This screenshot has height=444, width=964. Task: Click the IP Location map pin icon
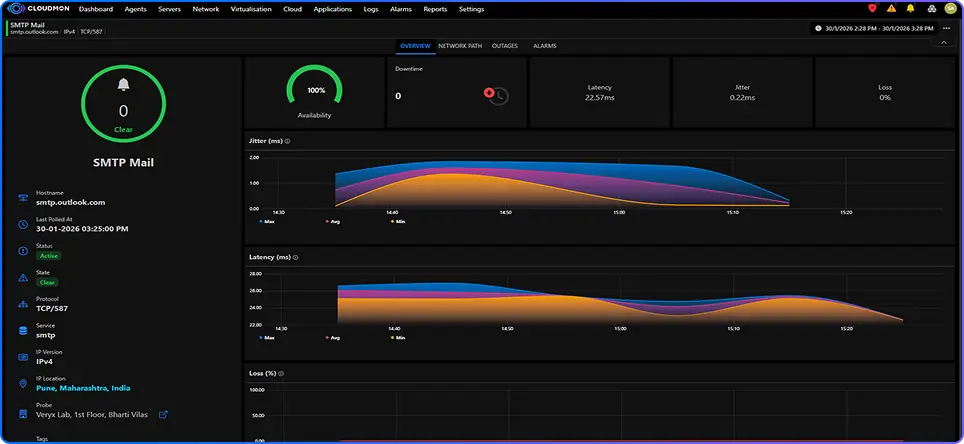tap(23, 384)
